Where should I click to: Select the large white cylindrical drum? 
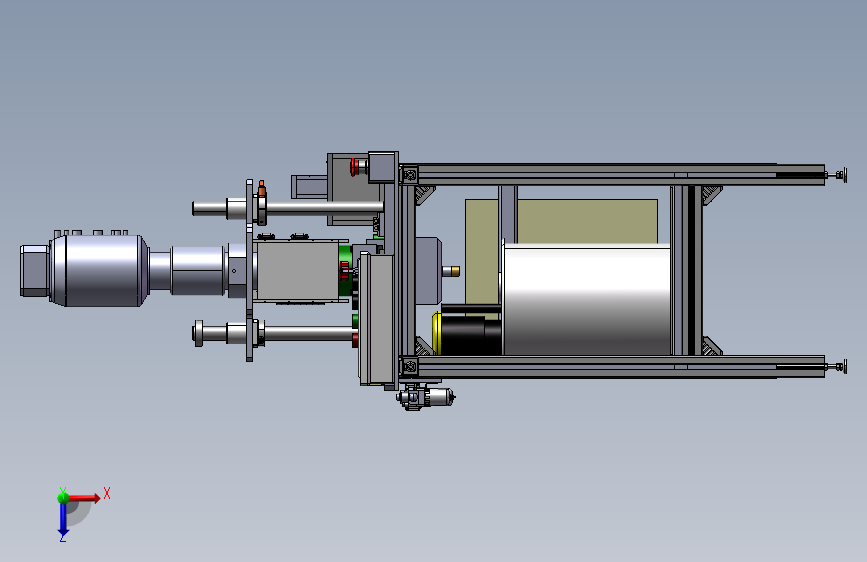(x=587, y=299)
